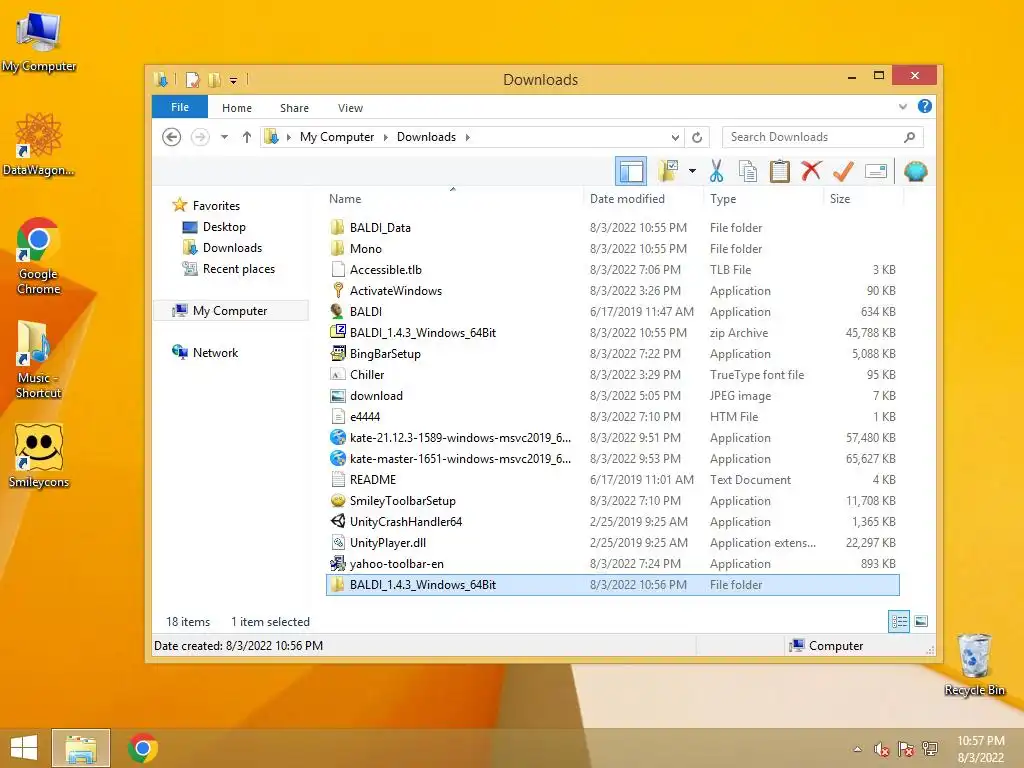Select the UnityCrashHandler64 file
The image size is (1024, 768).
[613, 522]
